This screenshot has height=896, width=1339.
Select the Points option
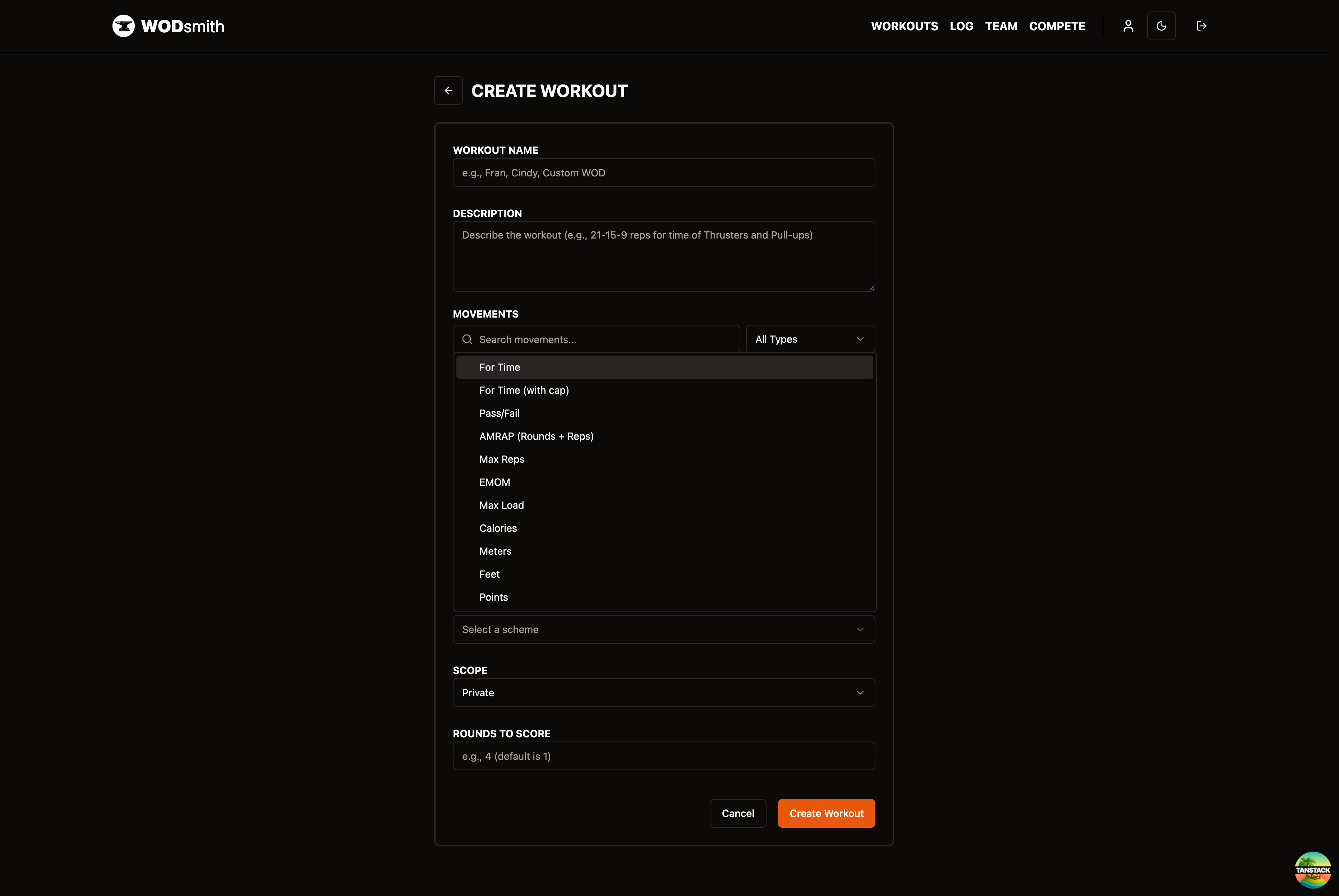click(x=664, y=597)
